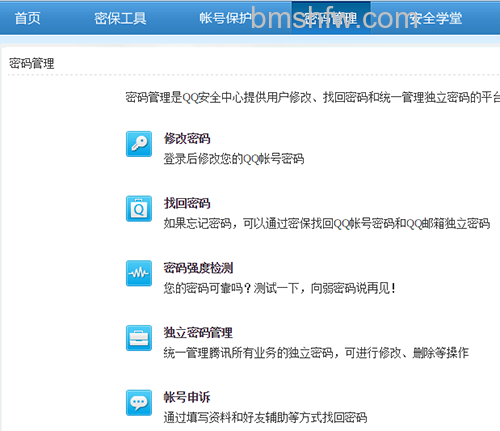Click the waveform icon for 密码强度检测

pos(139,273)
